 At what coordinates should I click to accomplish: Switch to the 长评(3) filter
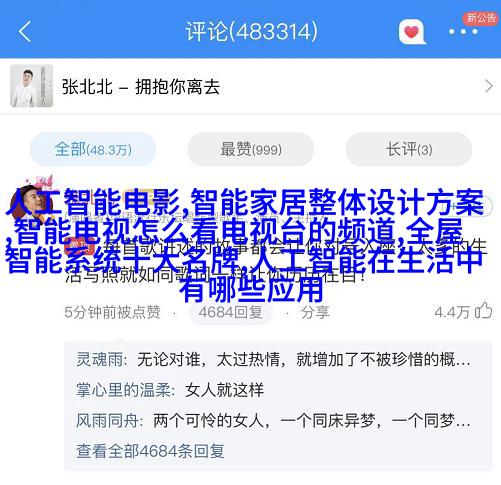click(x=409, y=149)
